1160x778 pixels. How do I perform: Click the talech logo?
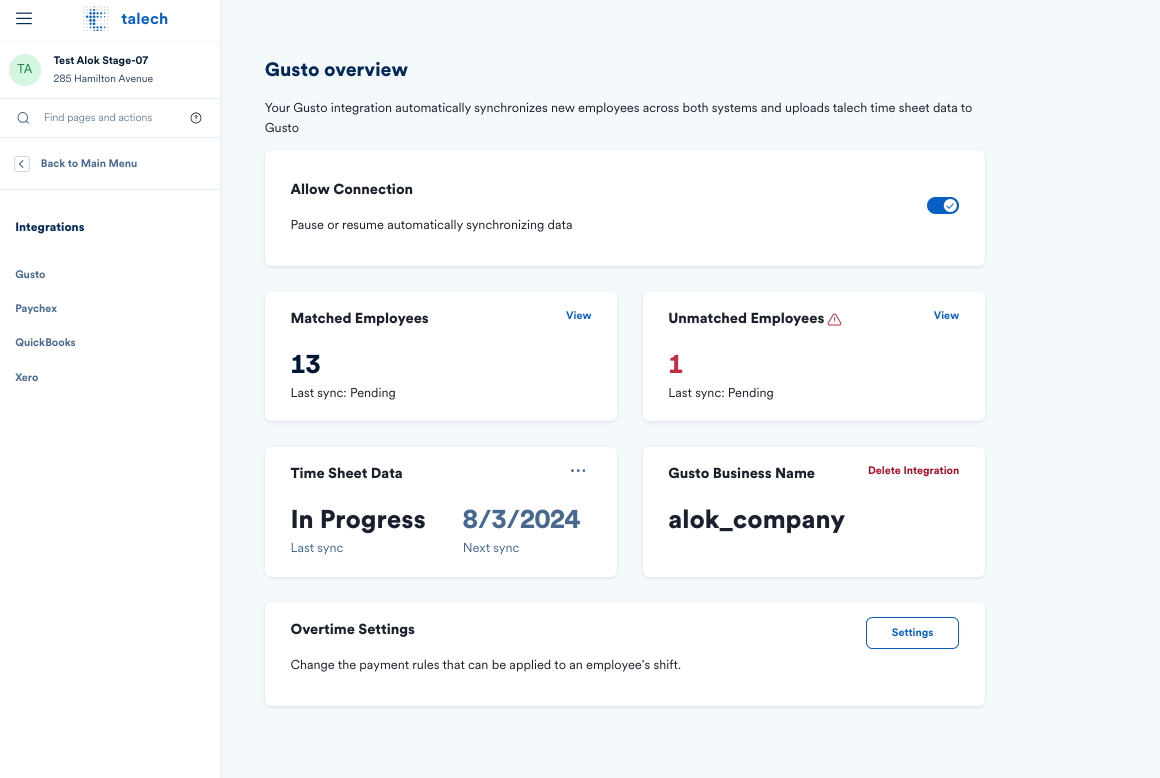point(126,18)
